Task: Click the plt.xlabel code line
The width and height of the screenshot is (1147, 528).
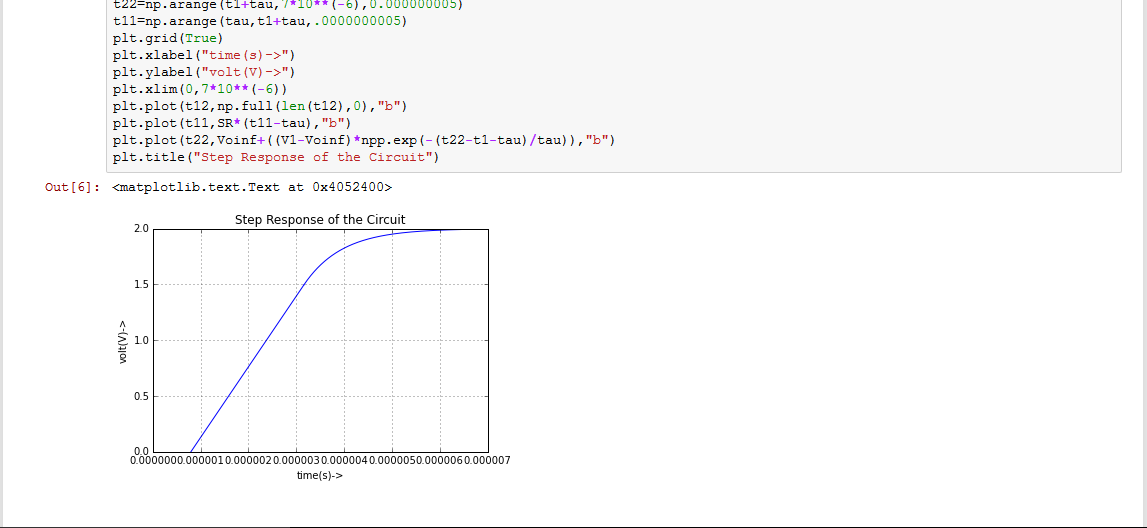Action: (x=204, y=55)
